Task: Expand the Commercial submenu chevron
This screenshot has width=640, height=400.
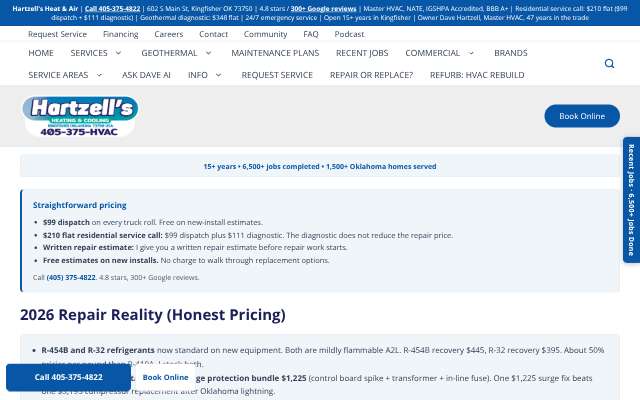Action: (x=471, y=53)
